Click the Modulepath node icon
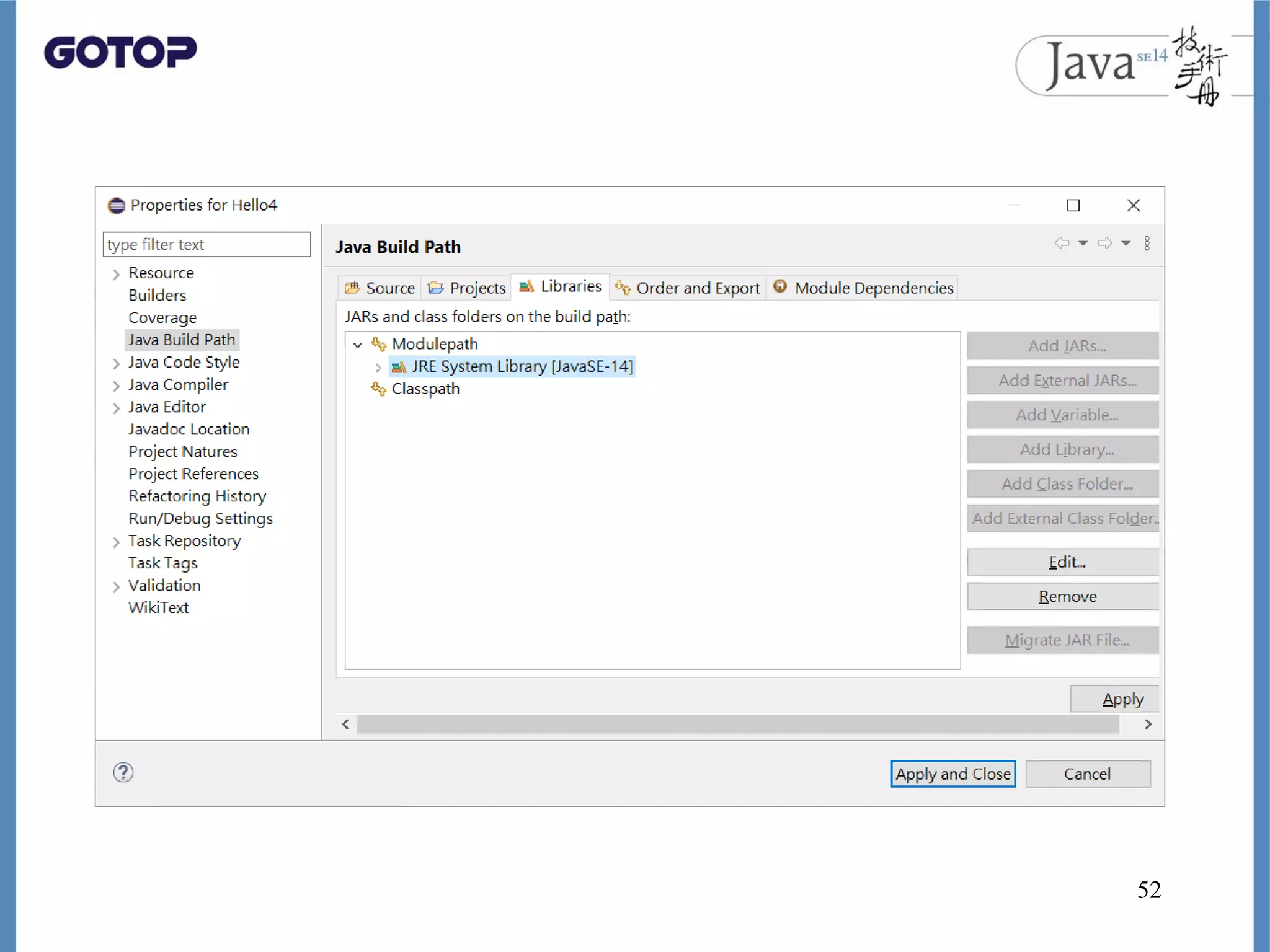 tap(378, 344)
